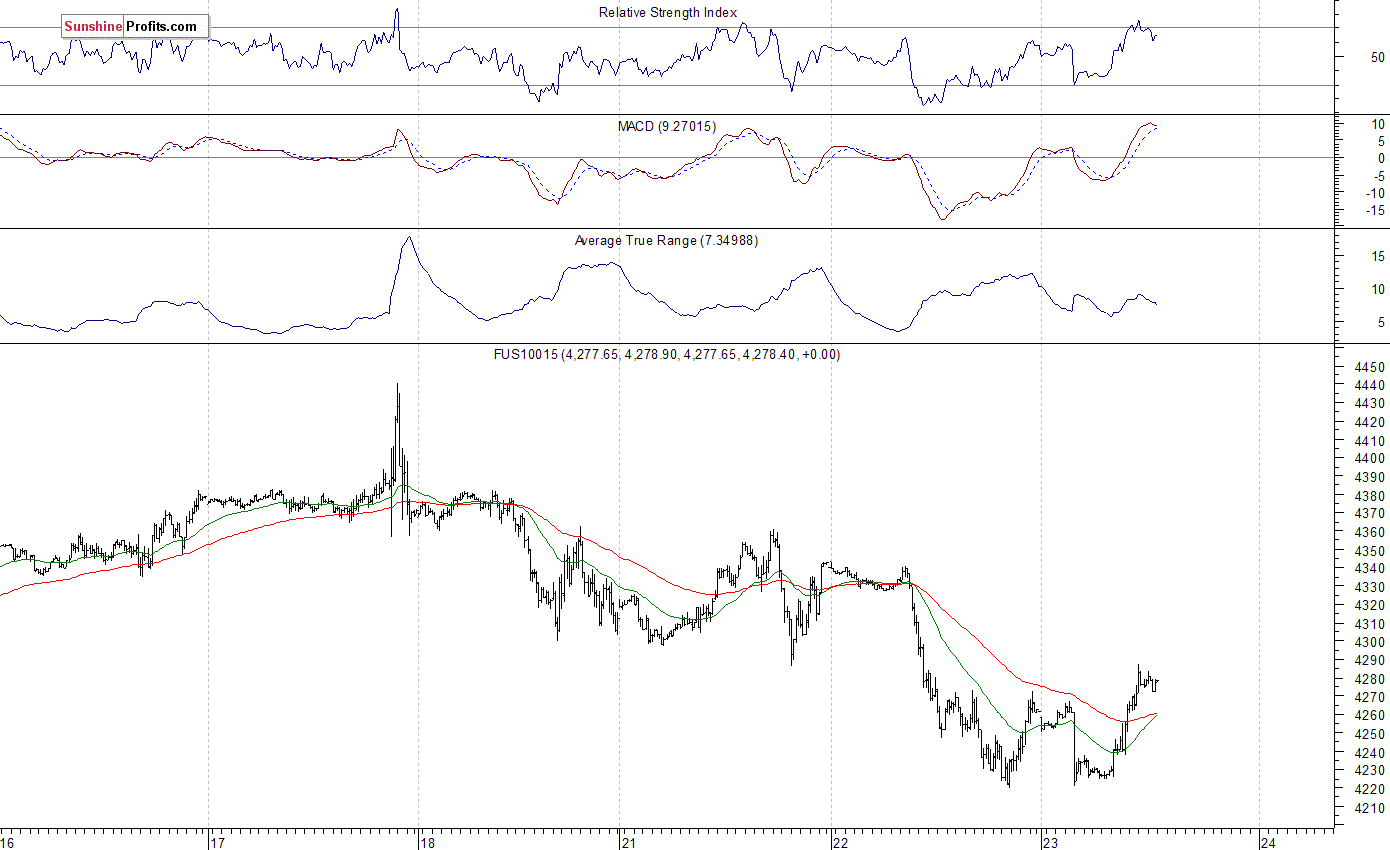Select date label 16 on time axis
This screenshot has height=850, width=1390.
[x=7, y=842]
